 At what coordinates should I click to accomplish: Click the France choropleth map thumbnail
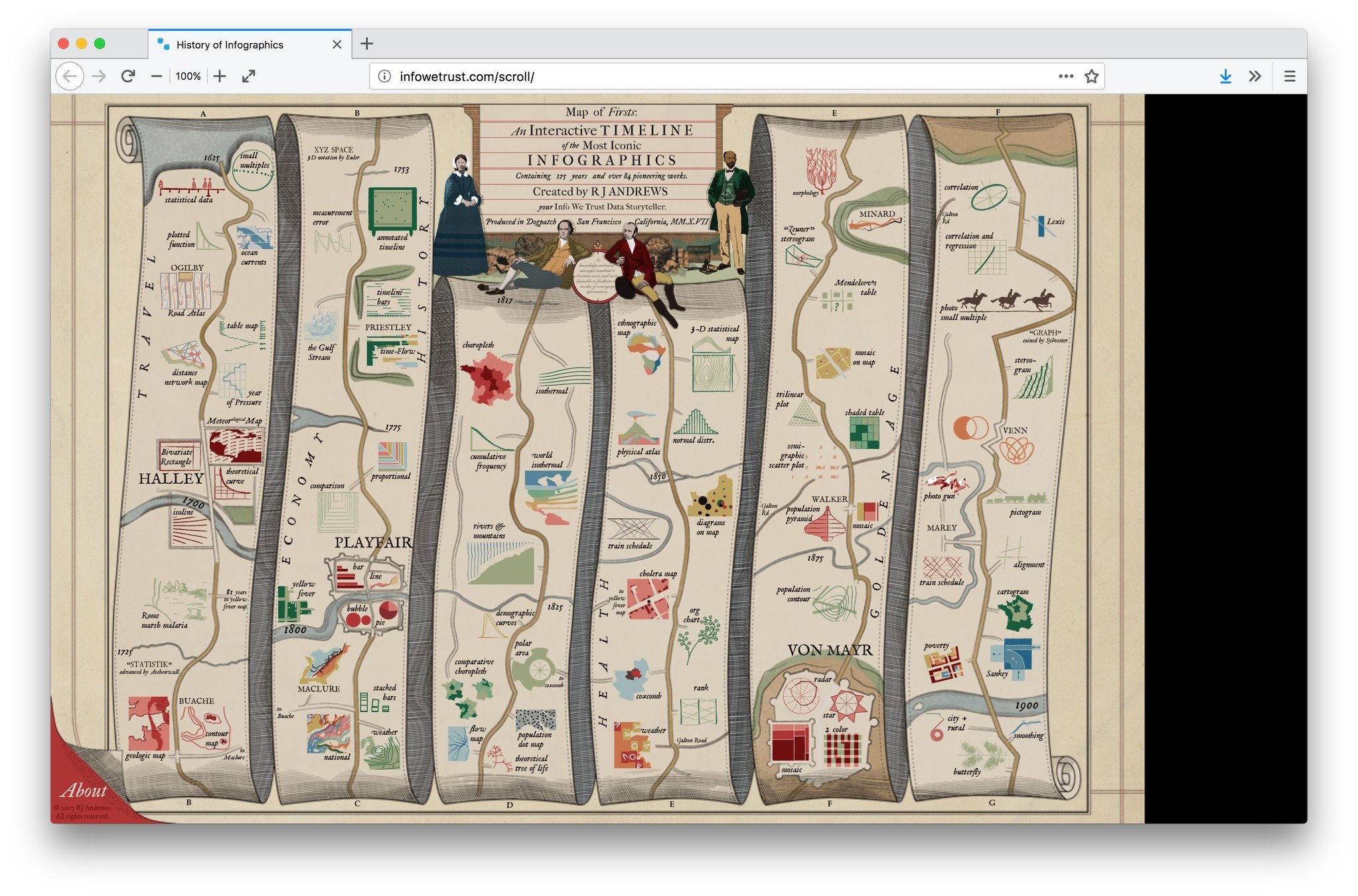[490, 378]
